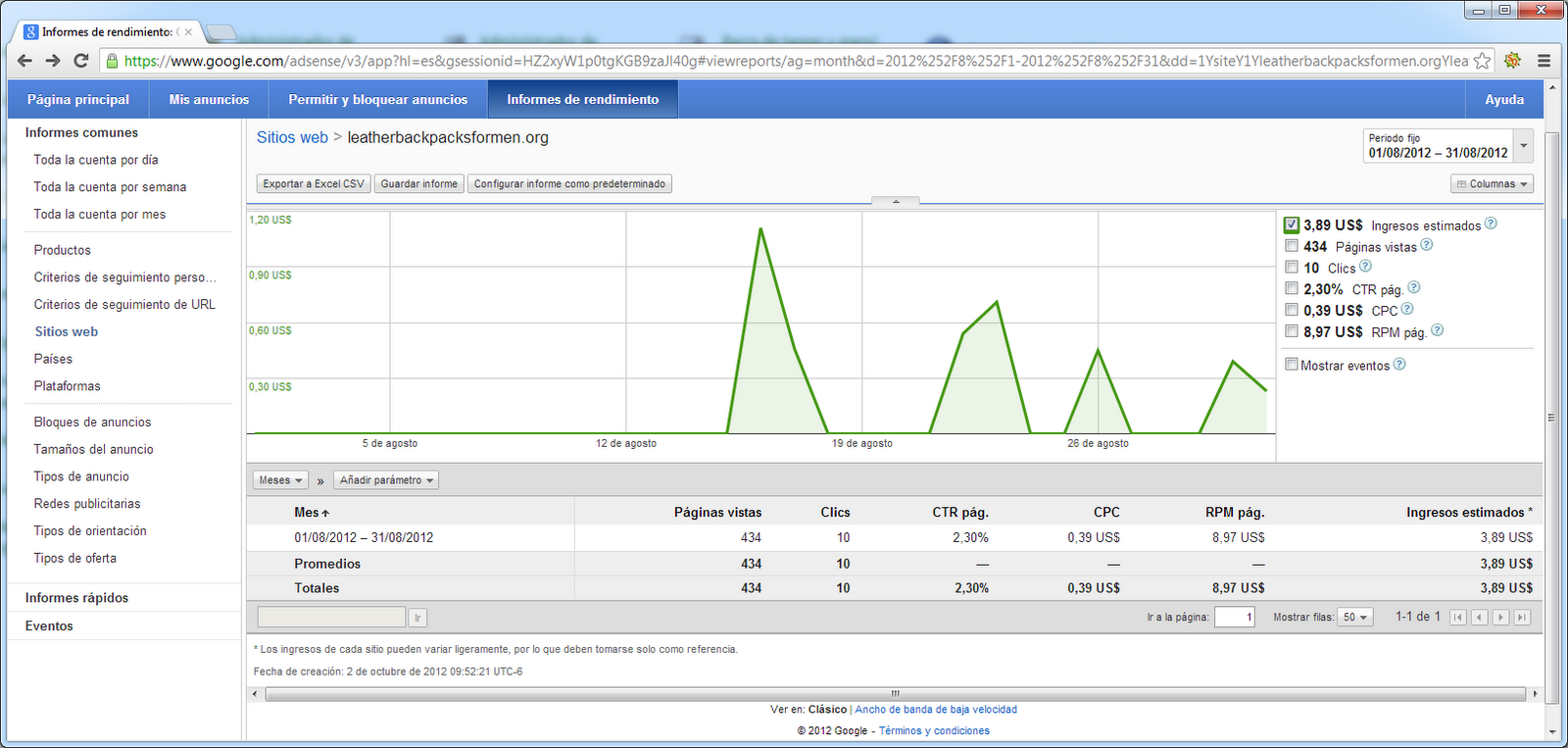
Task: Click the Ir a la página input
Action: click(1235, 618)
